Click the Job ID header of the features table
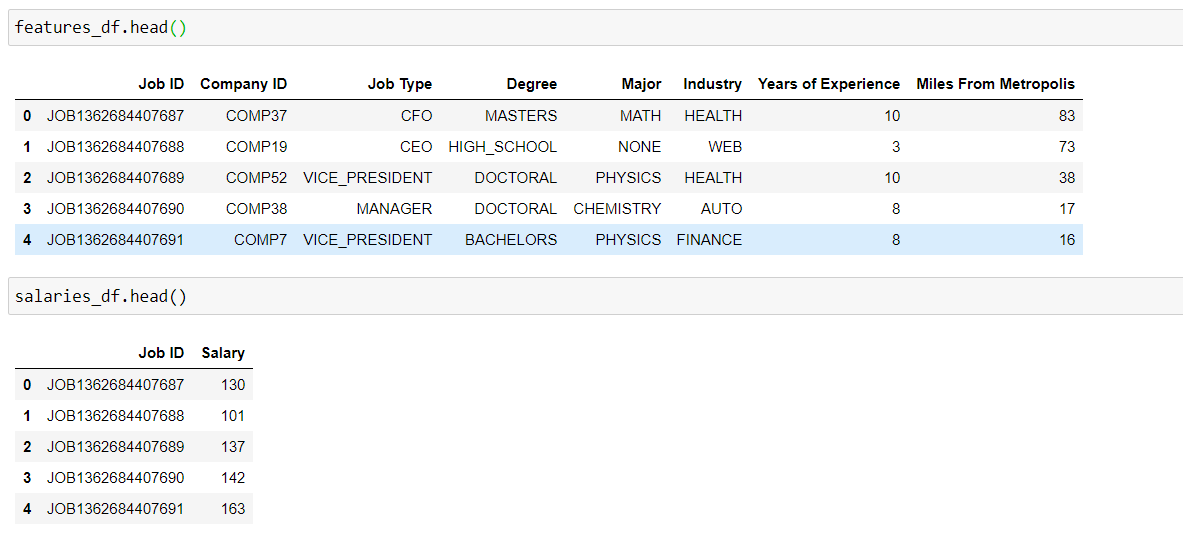 [161, 84]
